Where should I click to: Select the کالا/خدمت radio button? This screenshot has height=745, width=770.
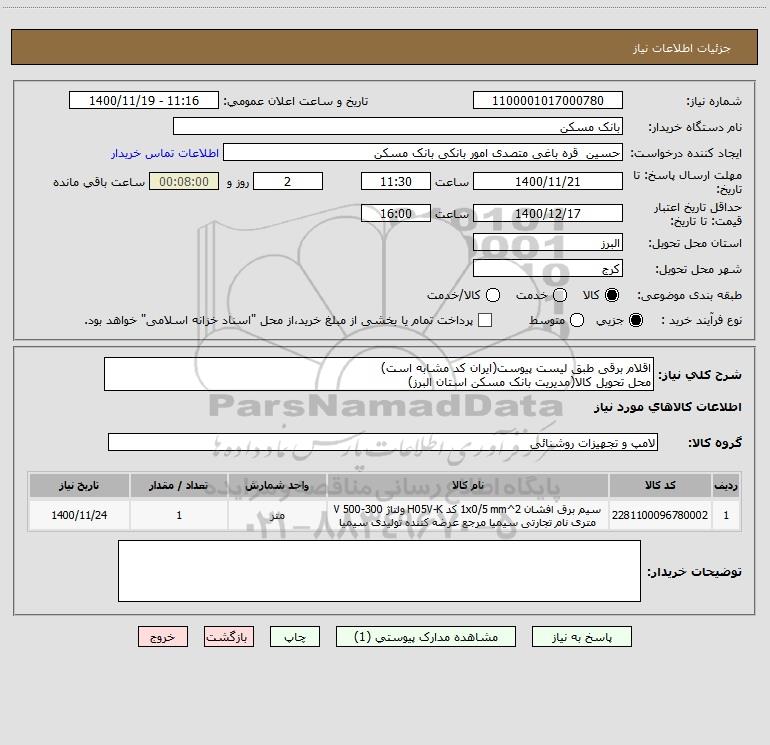(x=493, y=295)
